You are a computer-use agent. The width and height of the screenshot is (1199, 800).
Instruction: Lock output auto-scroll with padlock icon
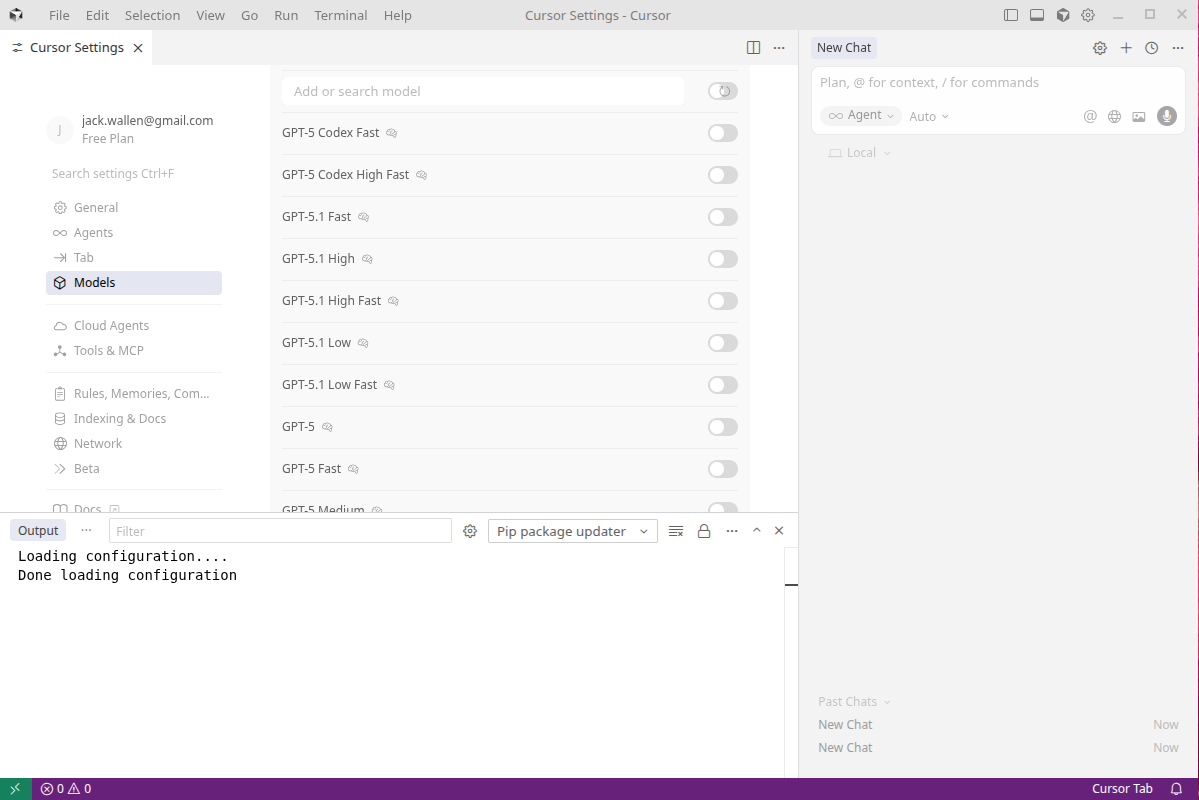tap(704, 531)
